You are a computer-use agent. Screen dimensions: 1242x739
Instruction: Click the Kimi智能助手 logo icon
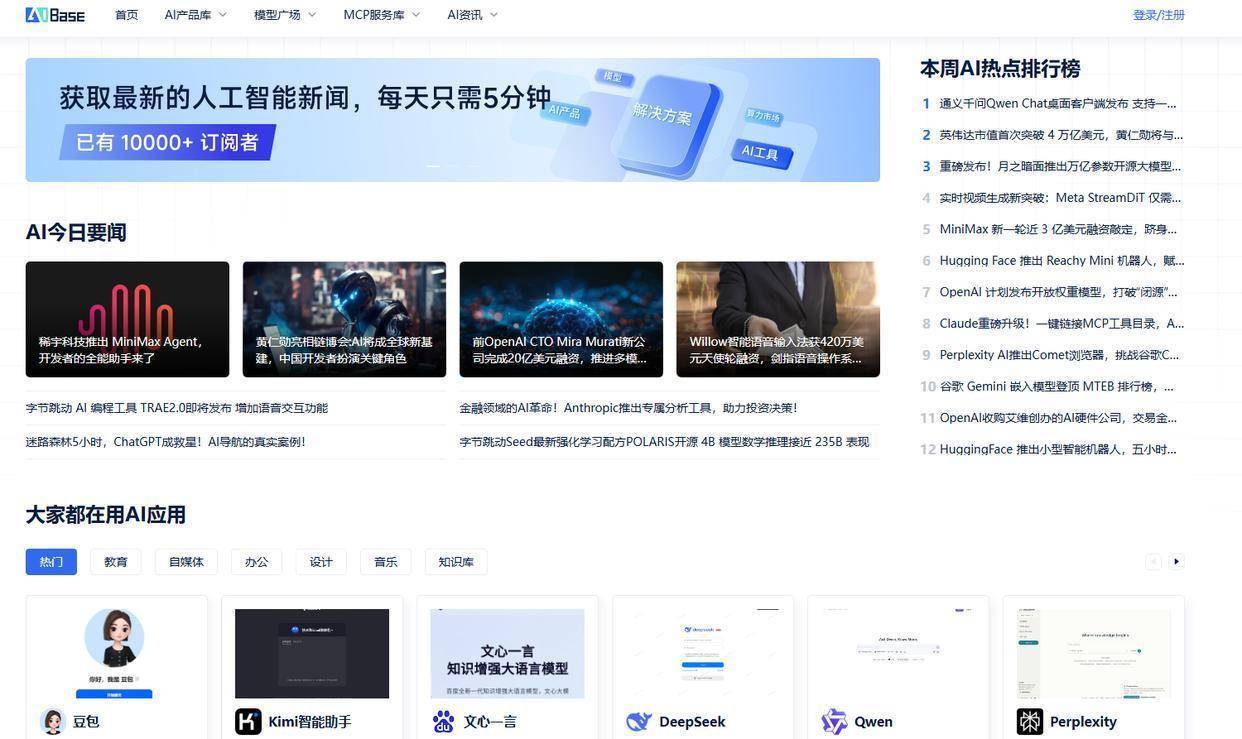click(248, 721)
